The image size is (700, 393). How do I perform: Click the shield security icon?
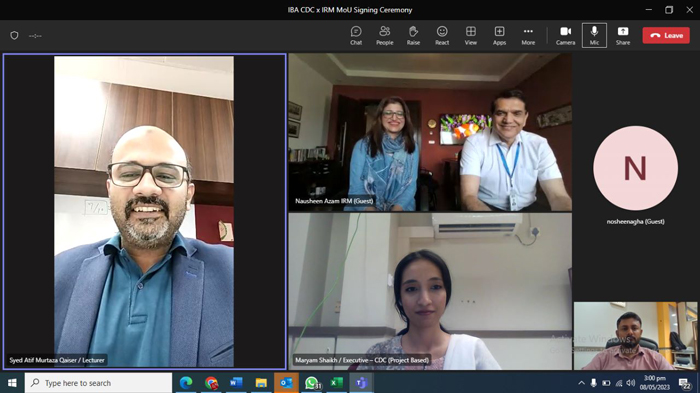(14, 35)
